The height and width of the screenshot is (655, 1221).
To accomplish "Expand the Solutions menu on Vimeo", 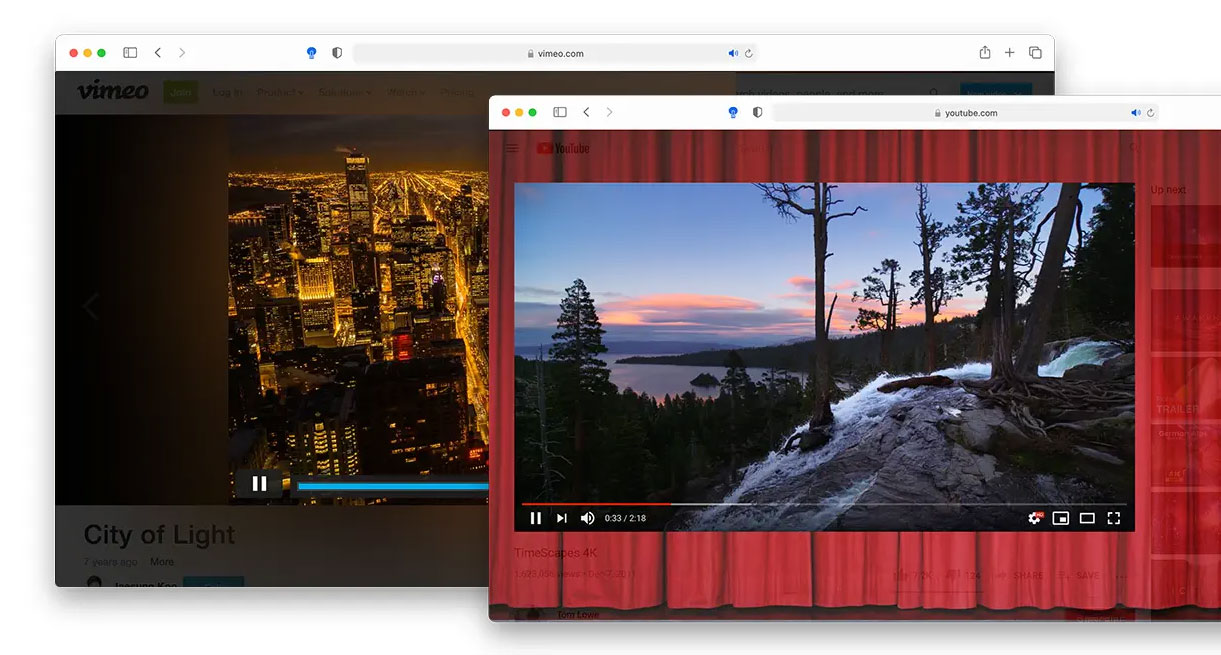I will (x=343, y=91).
